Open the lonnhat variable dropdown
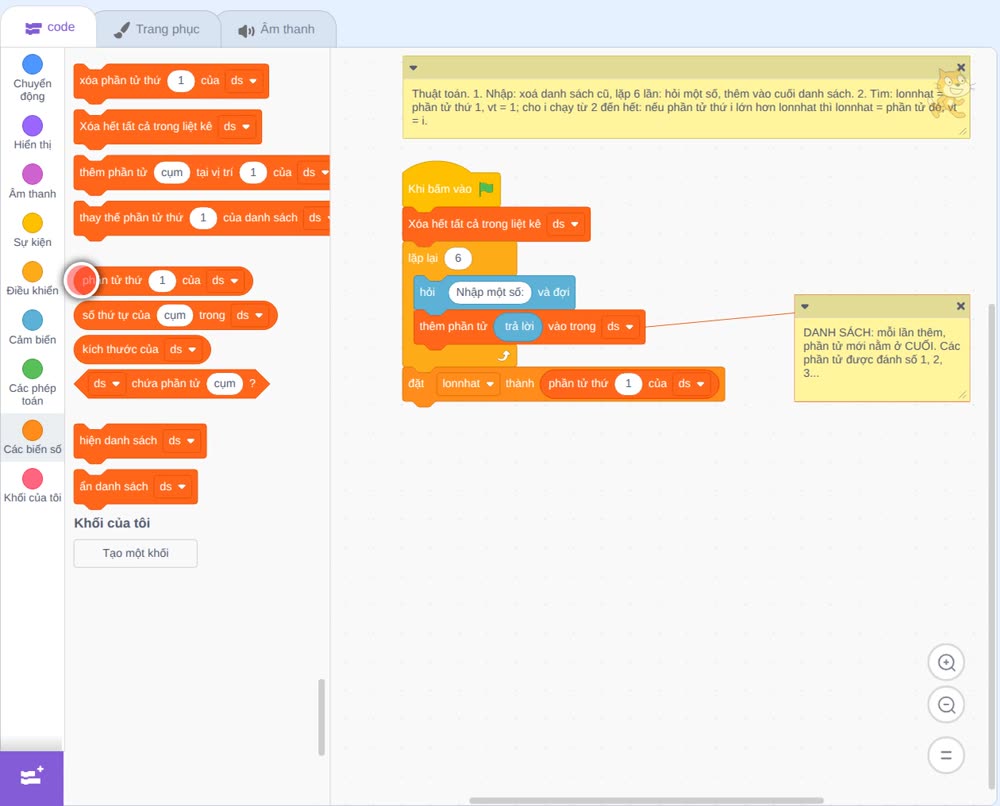The height and width of the screenshot is (806, 1000). point(468,384)
